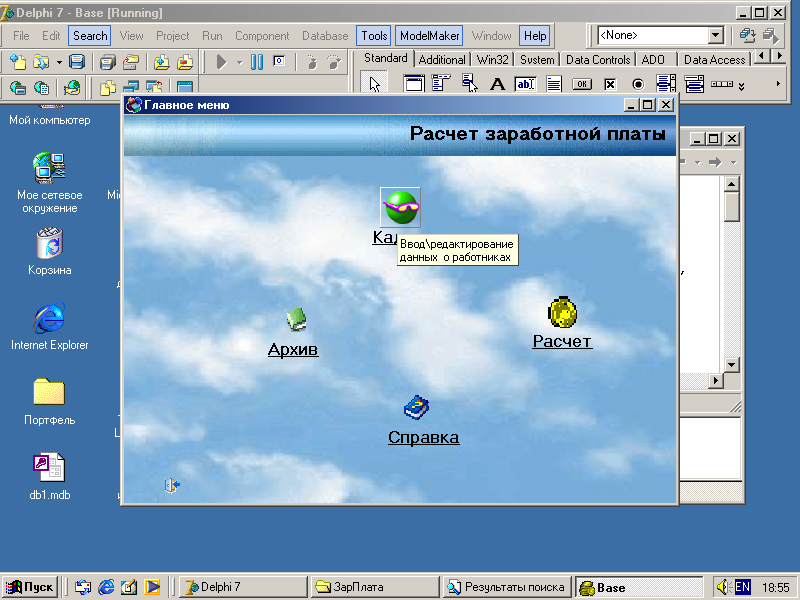Click the New items toolbar icon
Image resolution: width=800 pixels, height=600 pixels.
(18, 62)
